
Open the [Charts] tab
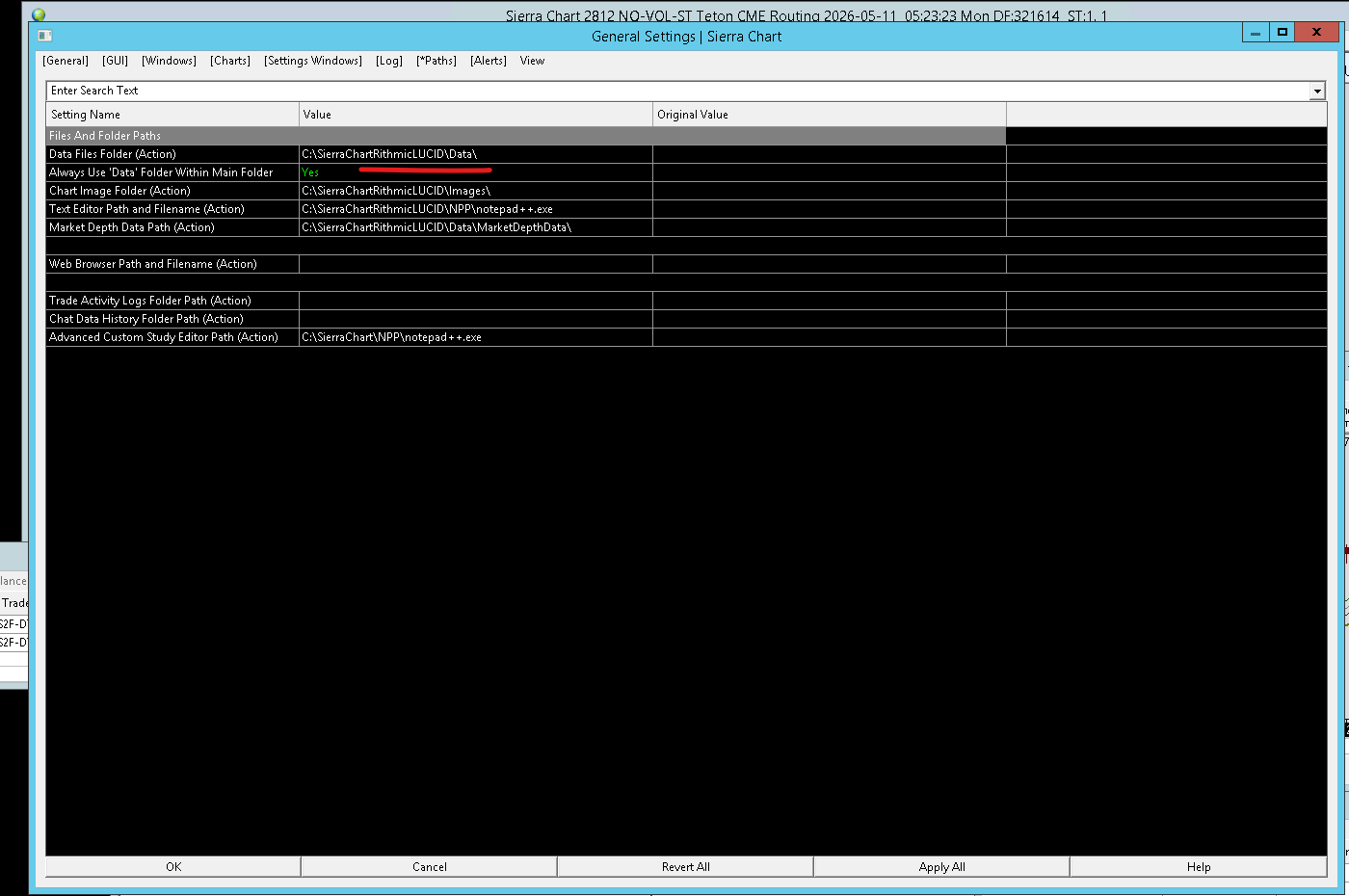point(230,61)
